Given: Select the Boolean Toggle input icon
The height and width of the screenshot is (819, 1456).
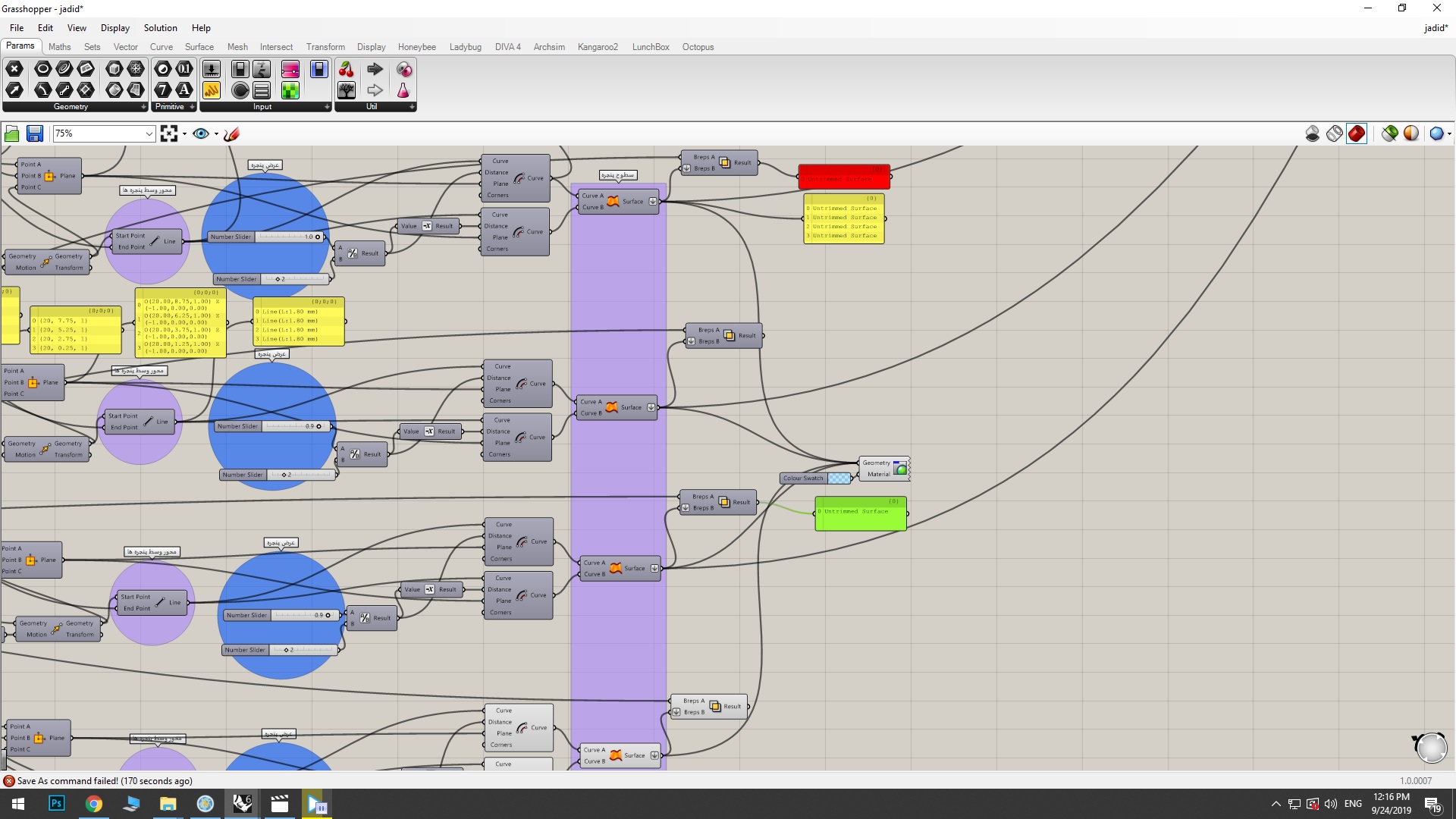Looking at the screenshot, I should [x=240, y=70].
